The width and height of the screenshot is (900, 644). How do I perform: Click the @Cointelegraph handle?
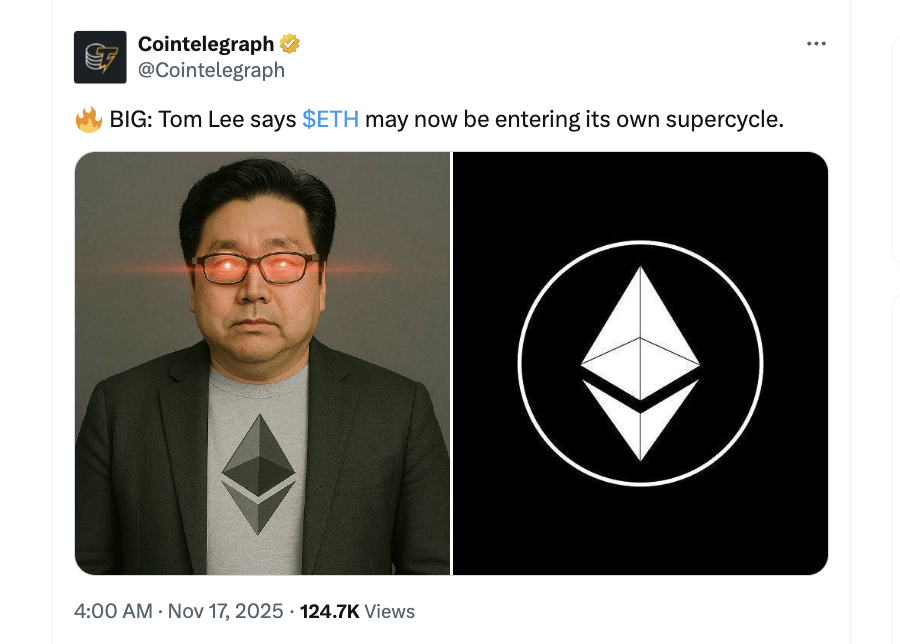211,70
